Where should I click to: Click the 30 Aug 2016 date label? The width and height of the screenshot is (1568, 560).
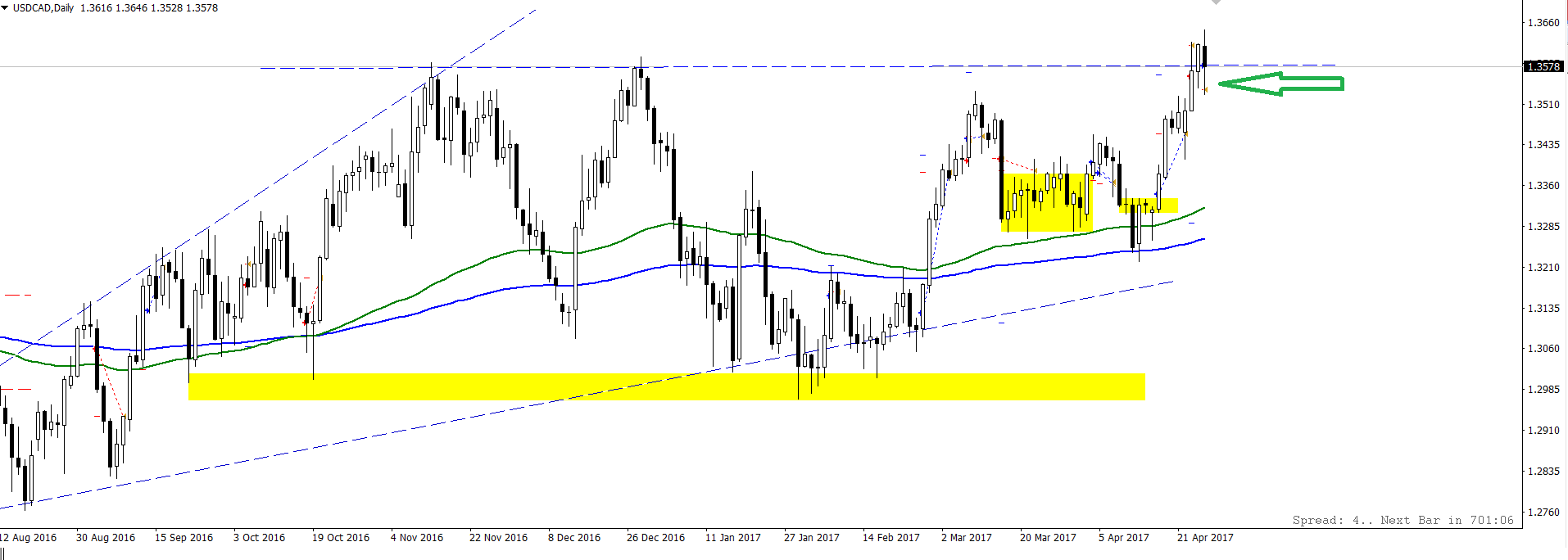[106, 538]
